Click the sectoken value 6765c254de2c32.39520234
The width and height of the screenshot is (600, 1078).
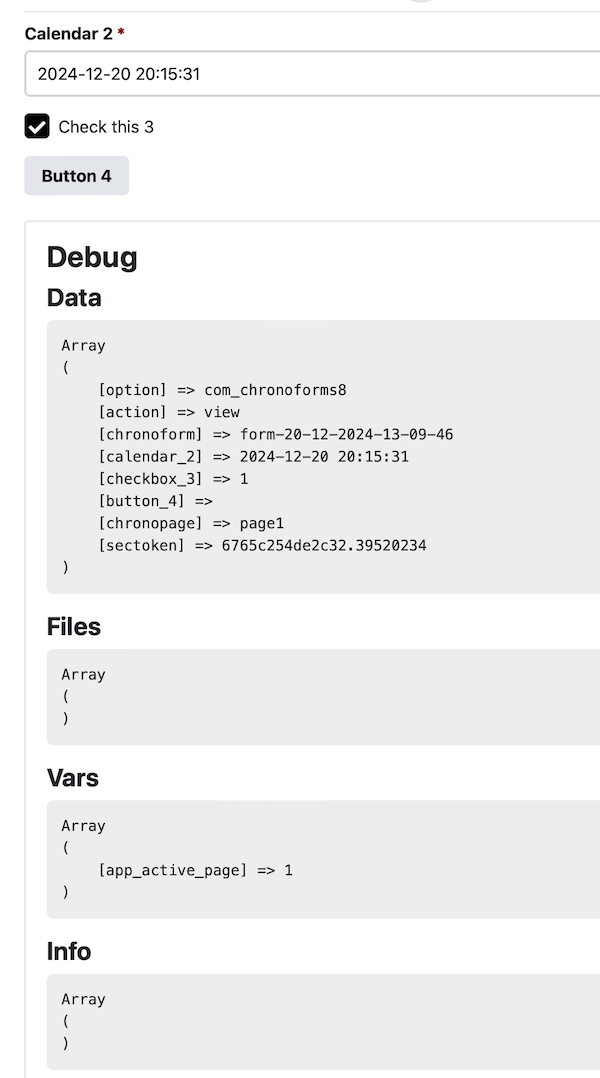(324, 545)
